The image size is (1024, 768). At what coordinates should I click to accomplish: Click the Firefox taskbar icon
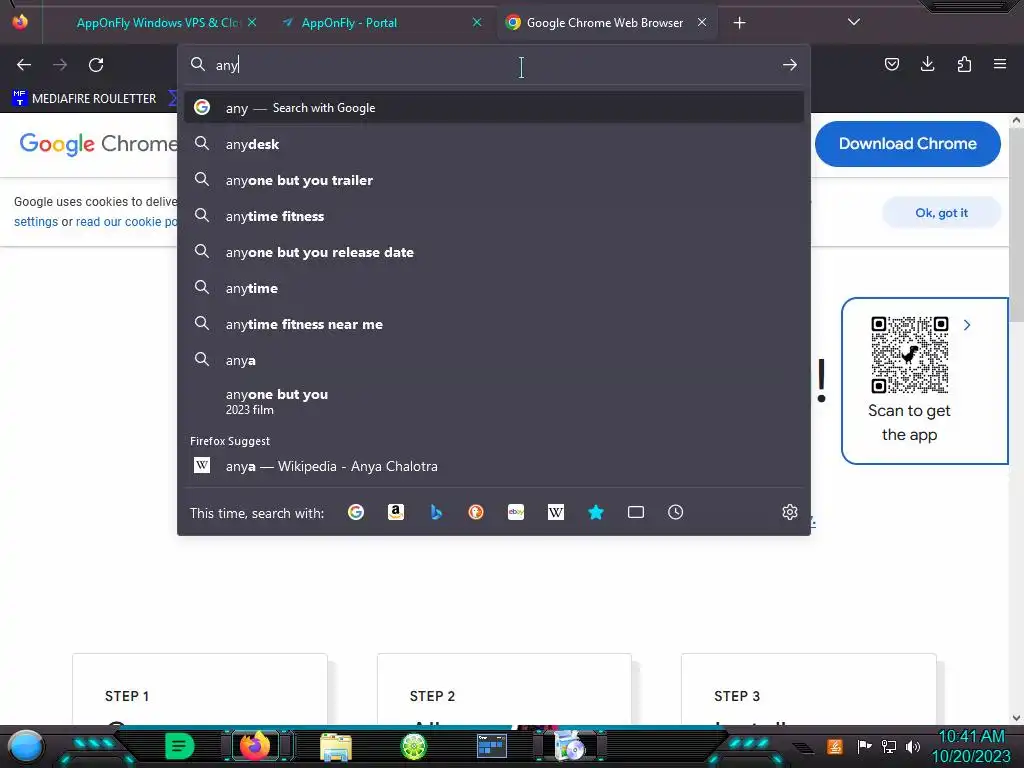pos(255,745)
